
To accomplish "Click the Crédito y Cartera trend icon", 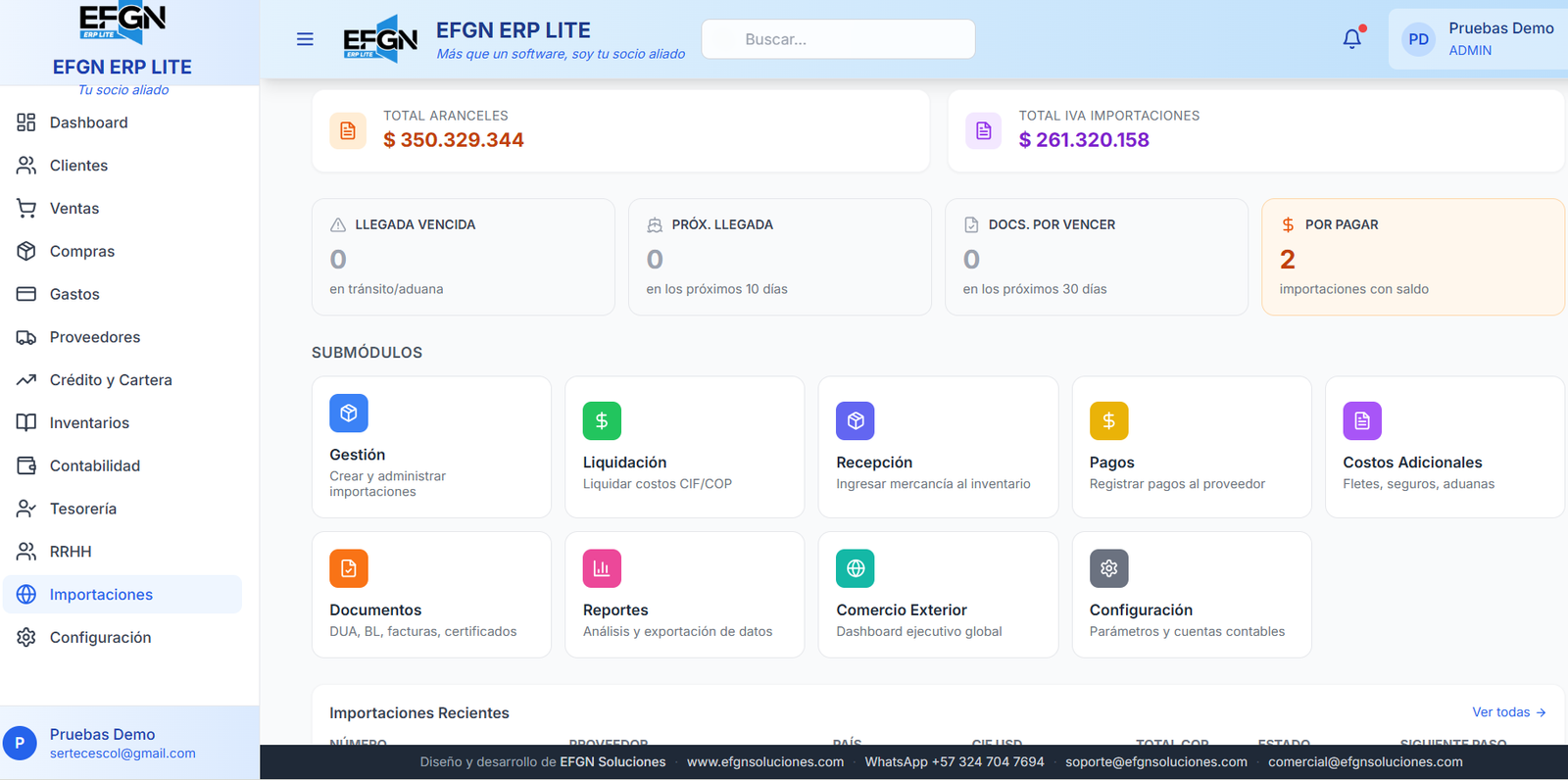I will coord(26,380).
